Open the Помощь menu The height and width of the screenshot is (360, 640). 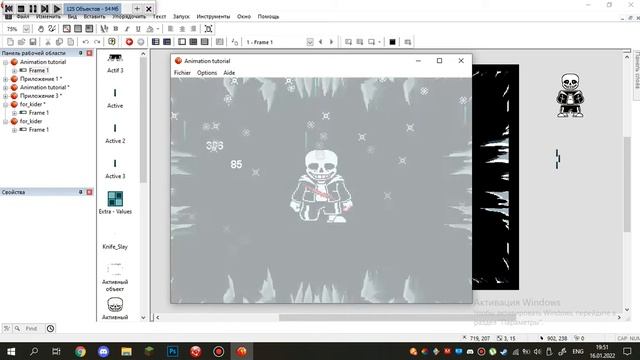[x=268, y=17]
